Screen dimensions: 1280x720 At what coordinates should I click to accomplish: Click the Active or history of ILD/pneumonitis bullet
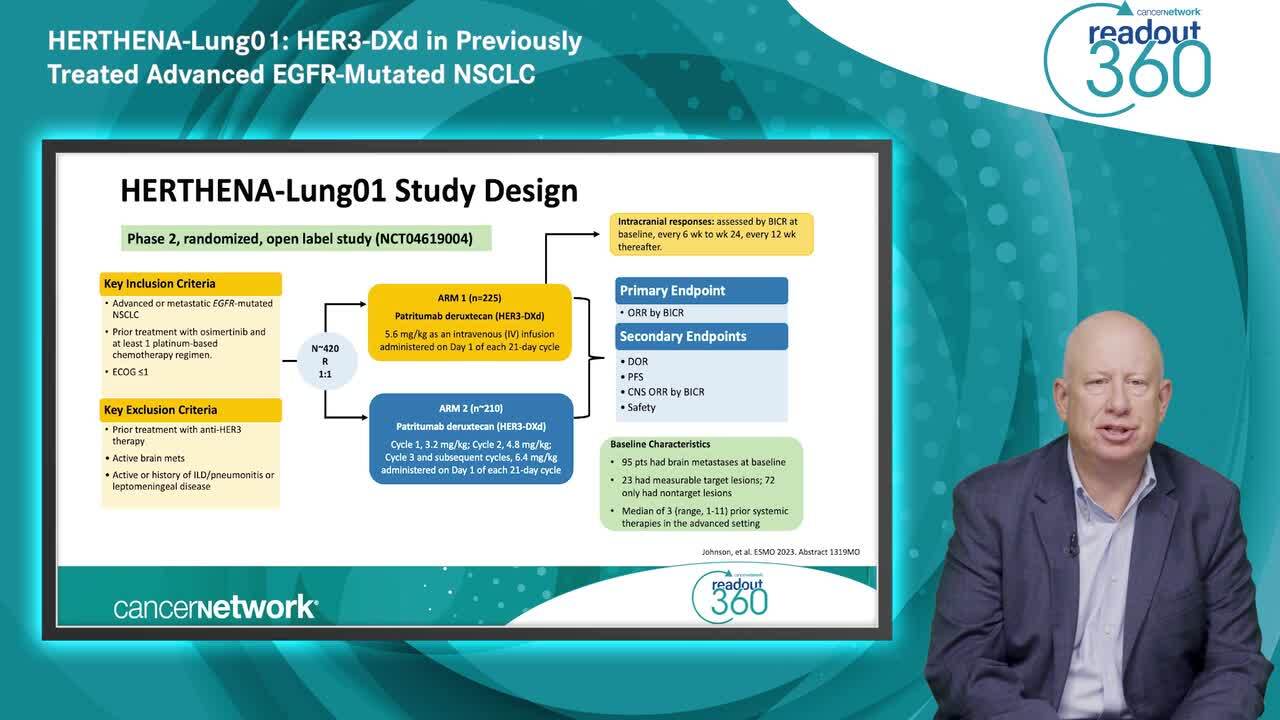tap(190, 480)
